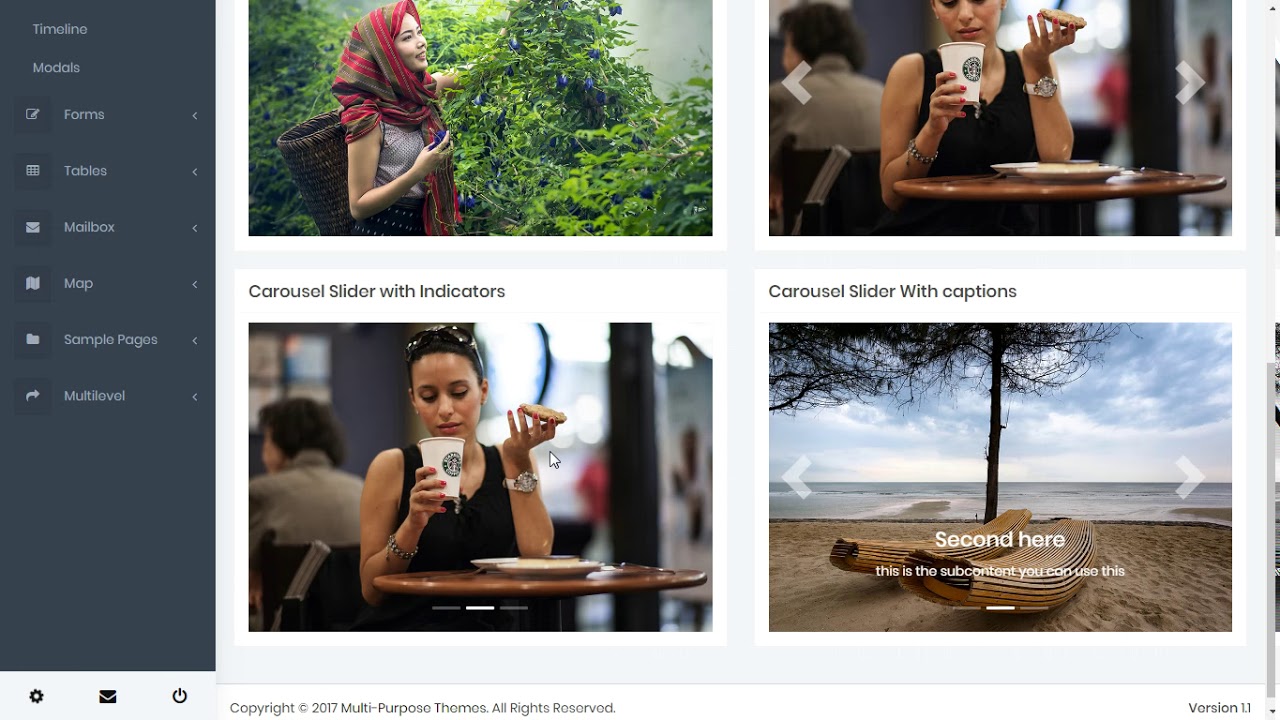1280x720 pixels.
Task: Select the first indicator in Indicators carousel
Action: point(446,607)
